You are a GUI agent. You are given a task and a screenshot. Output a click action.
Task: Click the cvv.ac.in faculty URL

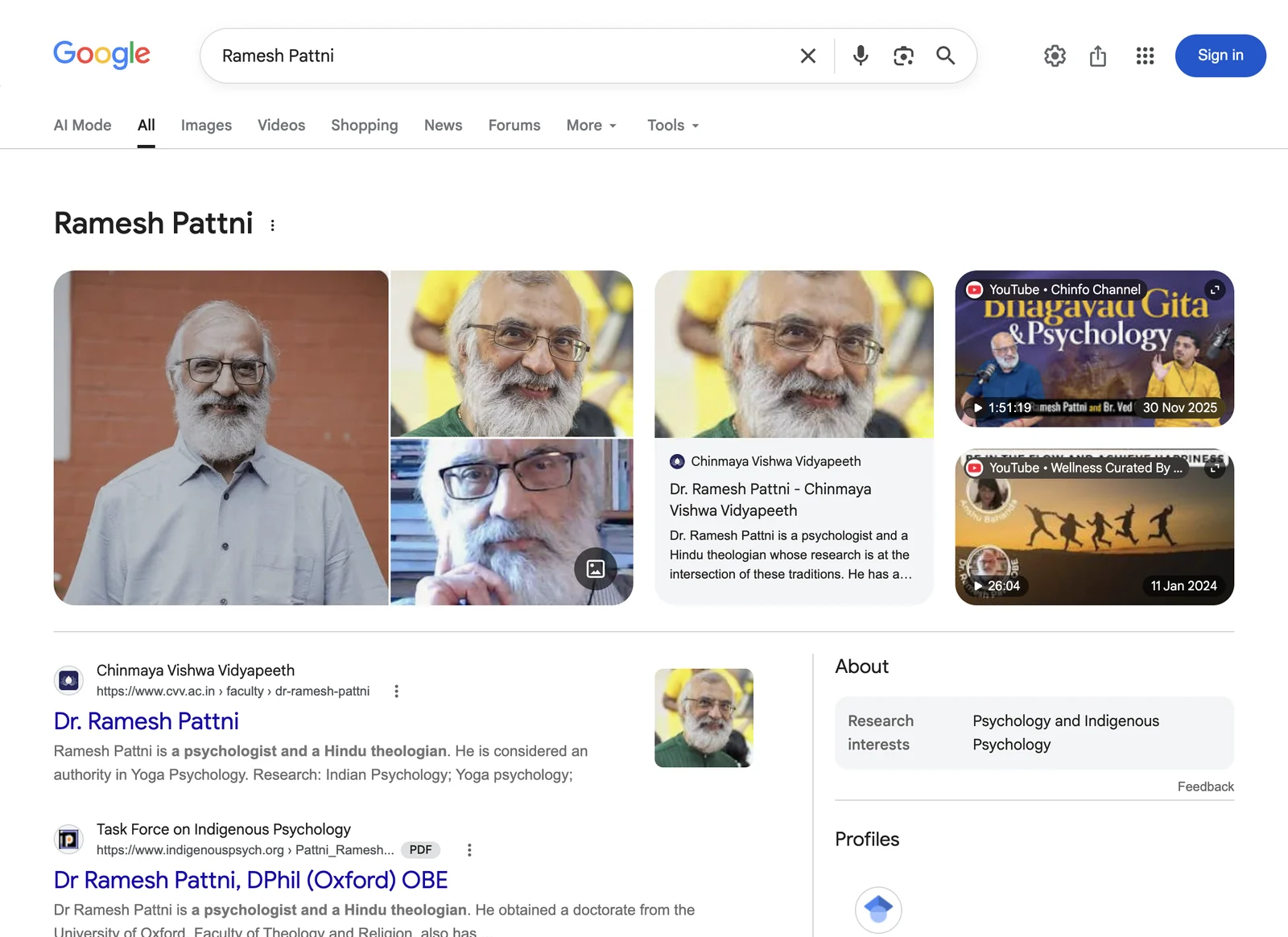click(x=233, y=691)
